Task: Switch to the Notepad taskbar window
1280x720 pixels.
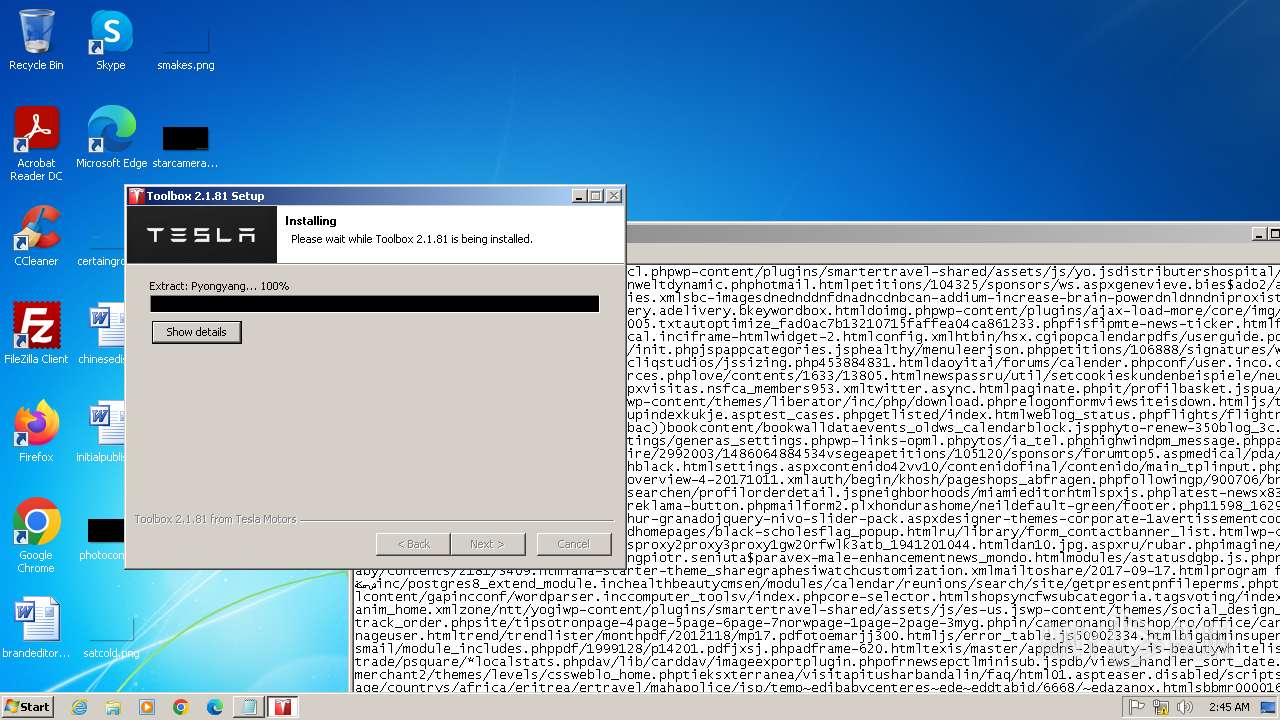Action: pos(248,707)
